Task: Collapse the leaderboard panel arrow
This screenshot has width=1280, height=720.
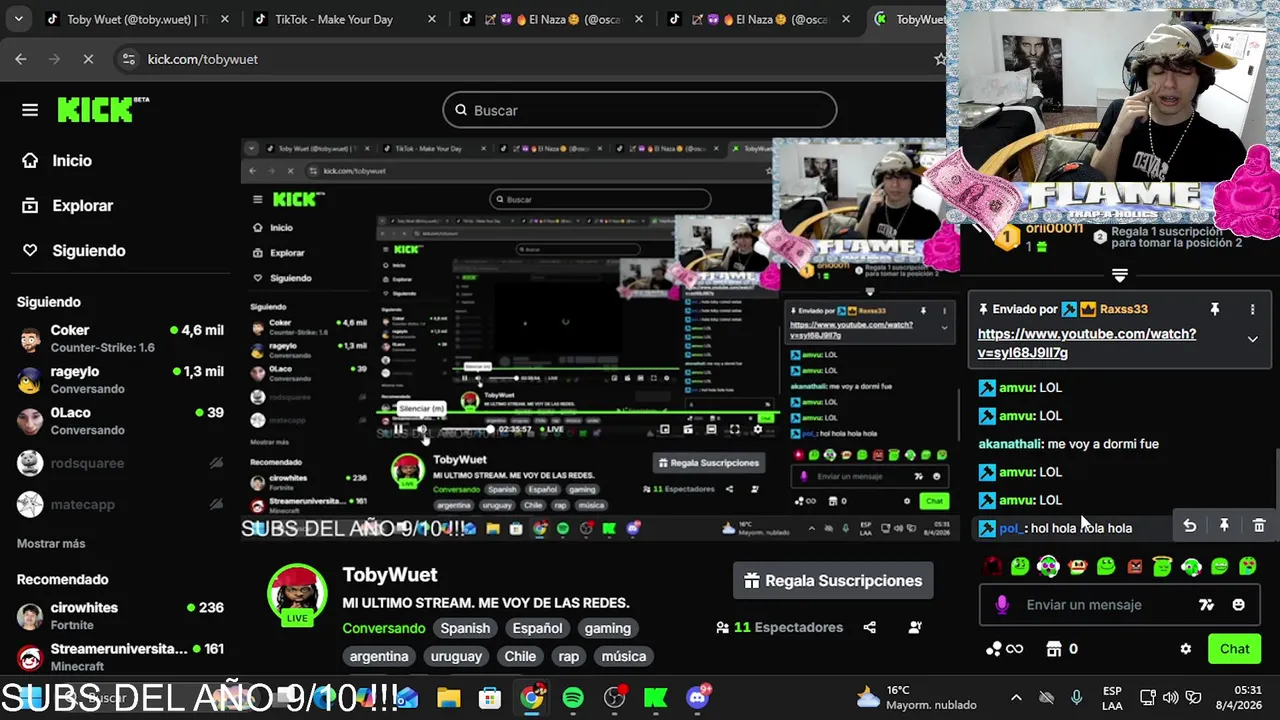Action: 1119,274
